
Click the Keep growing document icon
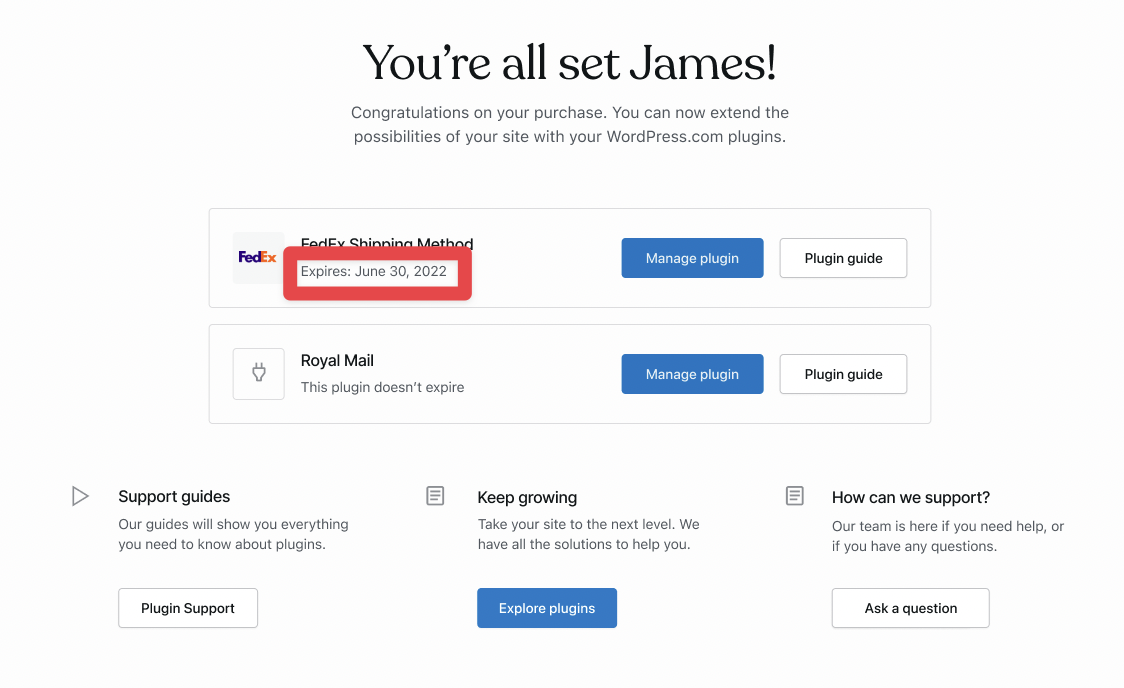435,495
